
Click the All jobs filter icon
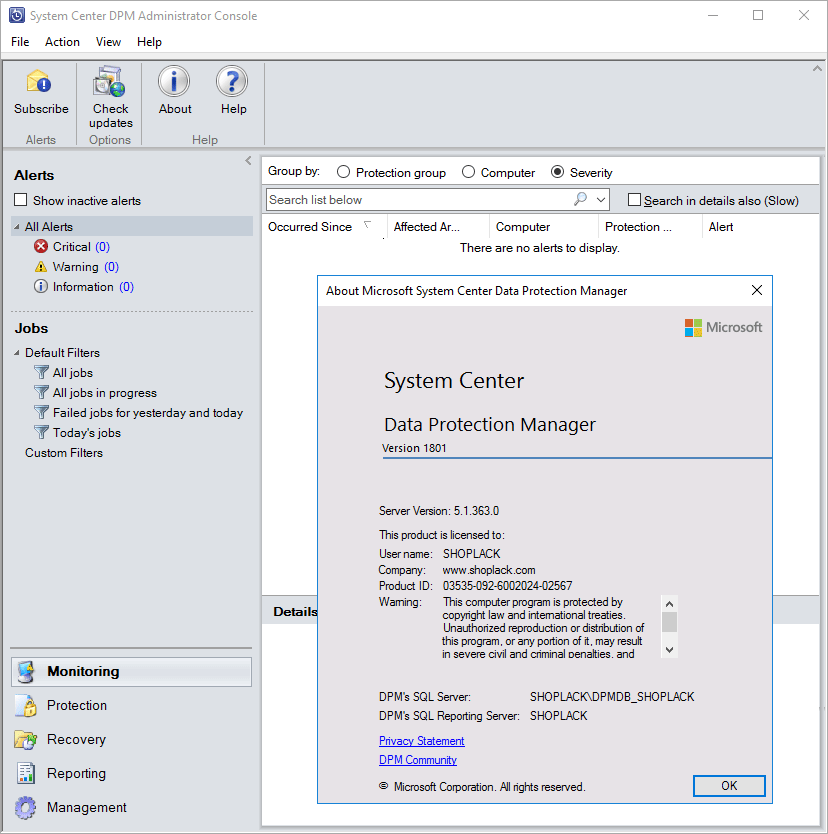point(41,372)
